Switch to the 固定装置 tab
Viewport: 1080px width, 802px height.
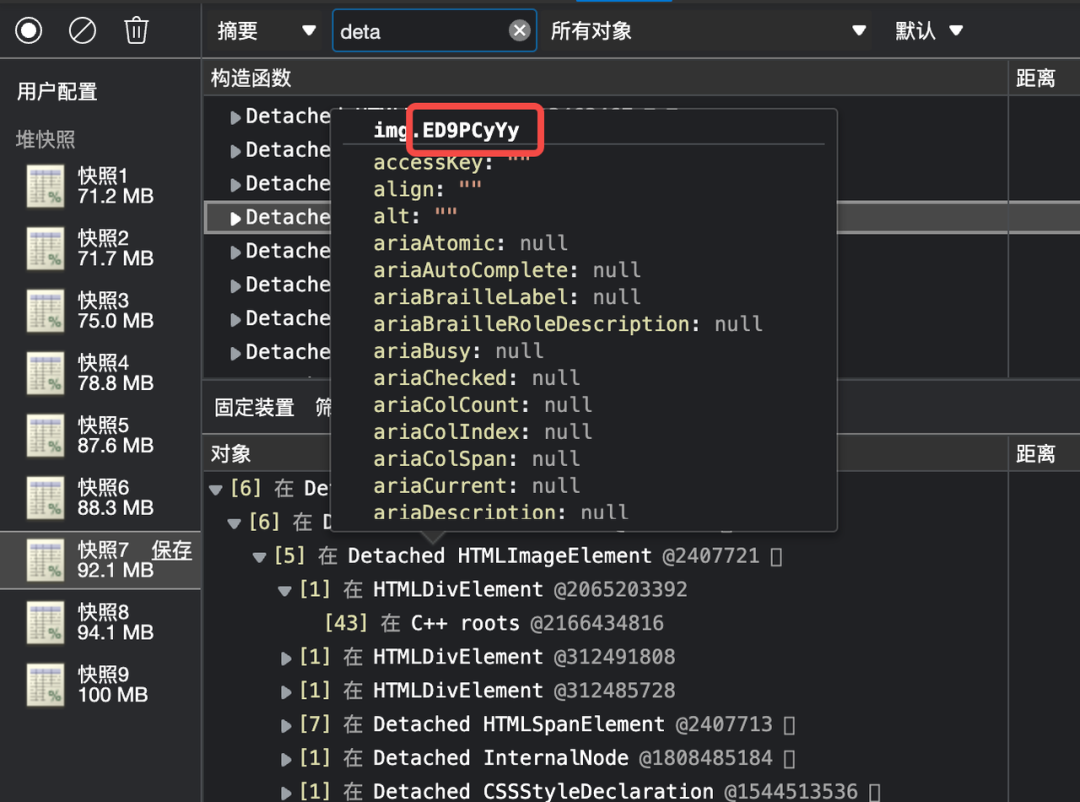(x=254, y=408)
